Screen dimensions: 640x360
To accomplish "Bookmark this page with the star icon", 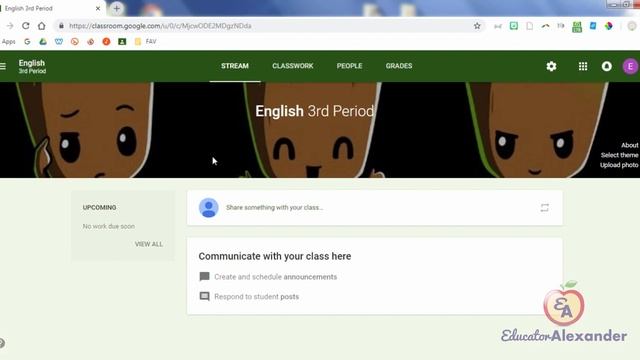I will coord(477,26).
